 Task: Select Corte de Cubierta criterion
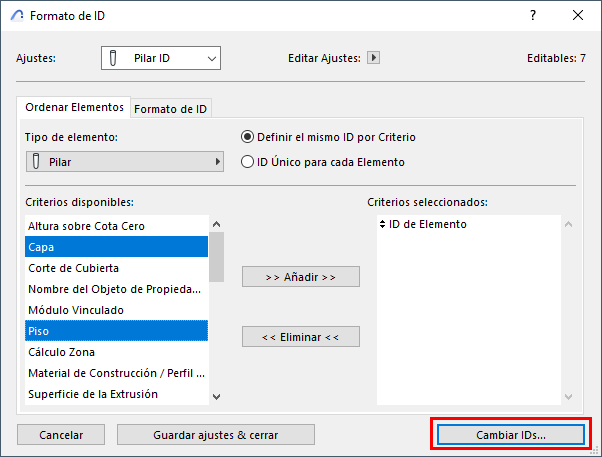[x=116, y=268]
